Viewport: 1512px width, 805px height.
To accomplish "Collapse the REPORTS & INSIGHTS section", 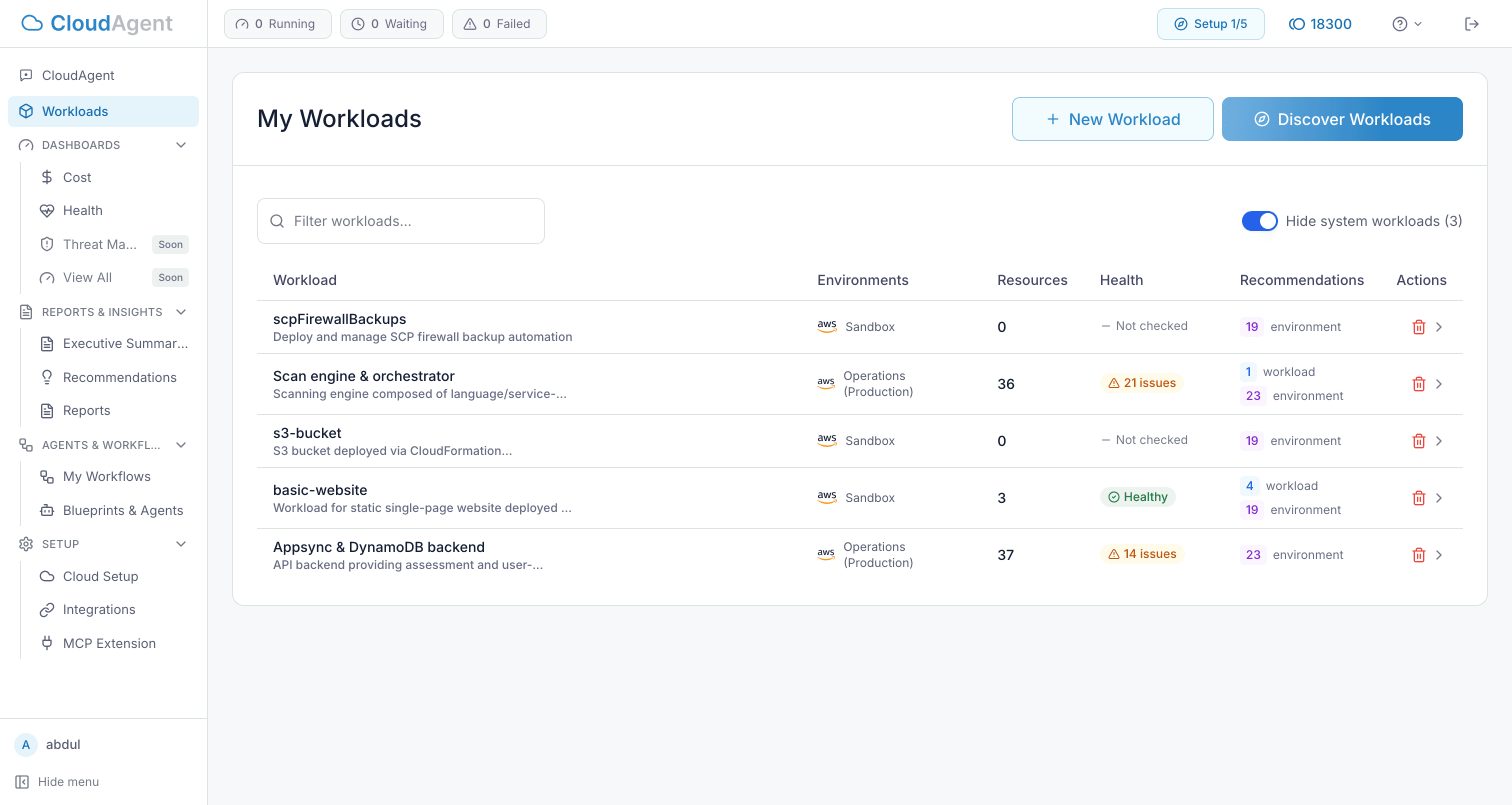I will [x=181, y=312].
